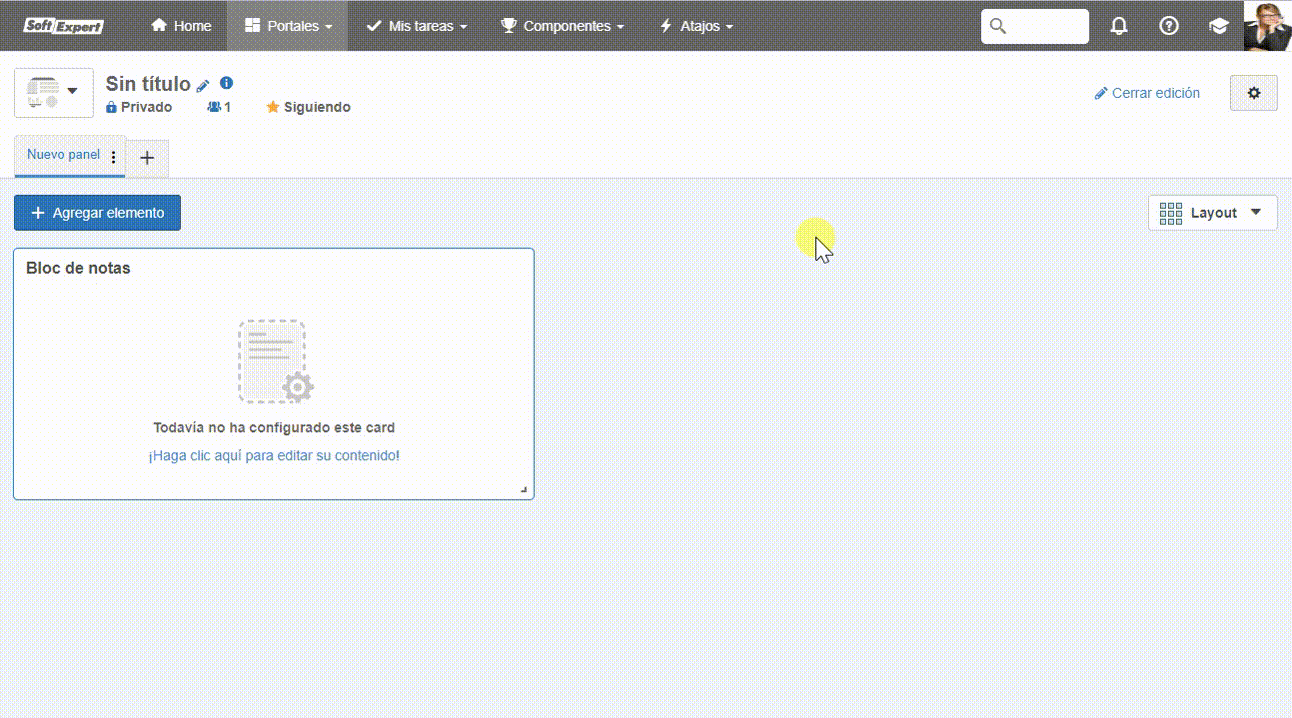Open the Nuevo panel three-dot options
Image resolution: width=1292 pixels, height=718 pixels.
coord(113,157)
